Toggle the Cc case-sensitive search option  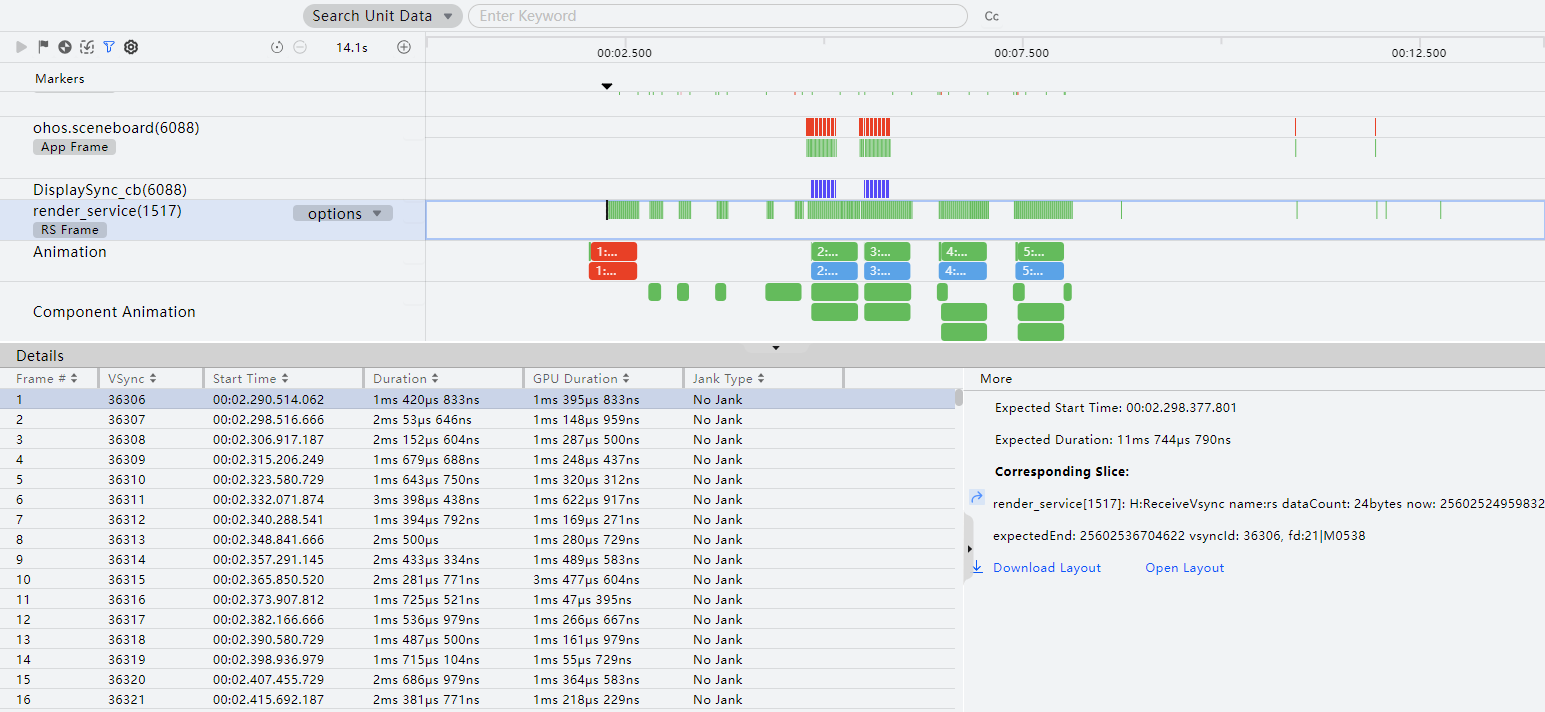[992, 16]
